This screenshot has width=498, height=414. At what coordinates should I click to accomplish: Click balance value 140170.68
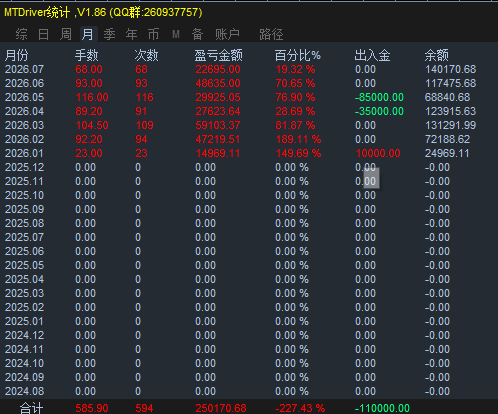click(x=450, y=69)
